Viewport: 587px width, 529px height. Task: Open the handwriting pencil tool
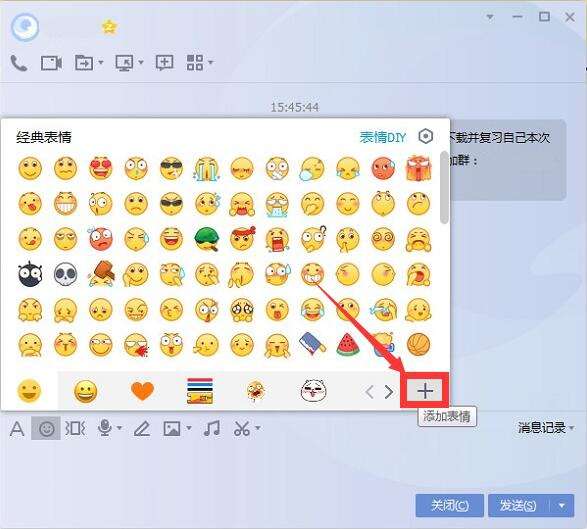pos(142,429)
